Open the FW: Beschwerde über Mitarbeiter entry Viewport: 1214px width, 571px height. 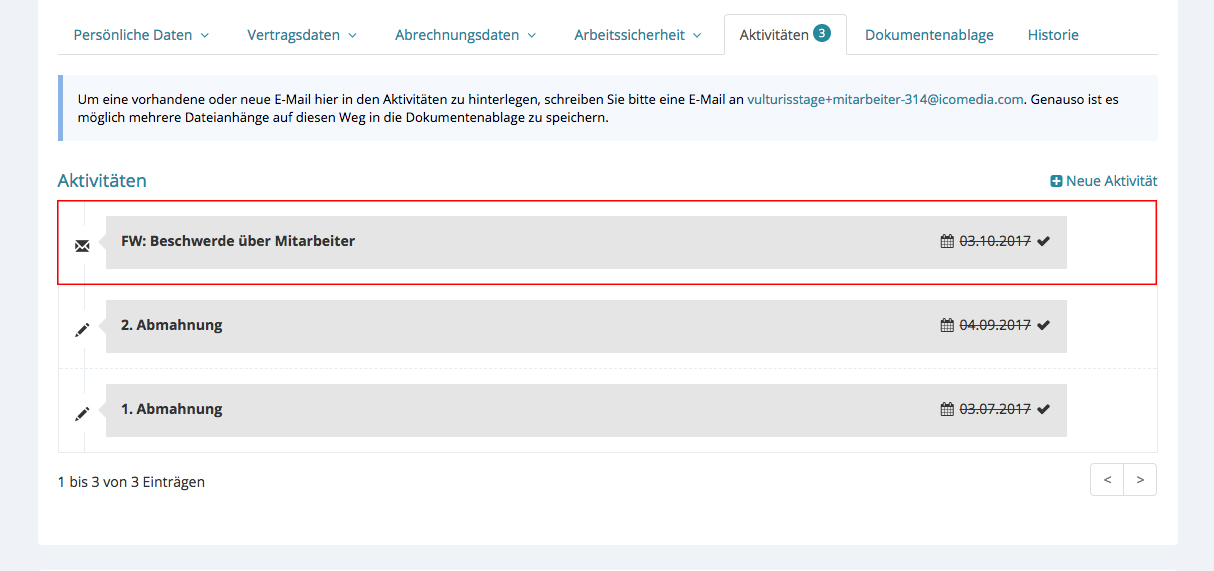[x=238, y=241]
